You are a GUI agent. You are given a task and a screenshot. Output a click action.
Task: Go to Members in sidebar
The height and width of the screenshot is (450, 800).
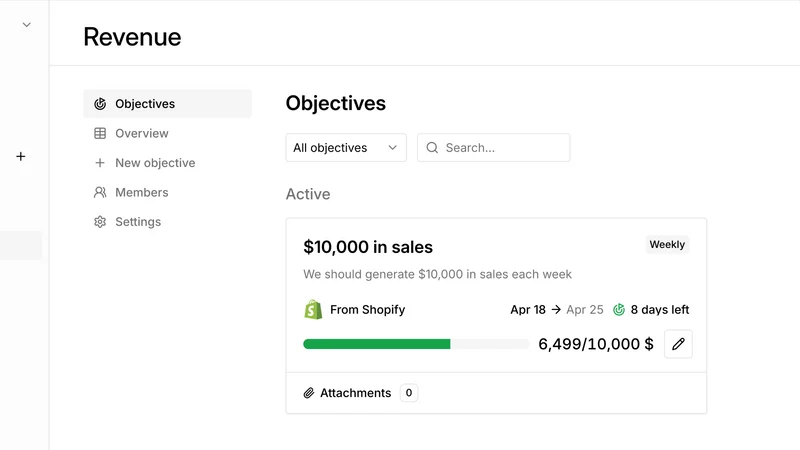coord(167,192)
